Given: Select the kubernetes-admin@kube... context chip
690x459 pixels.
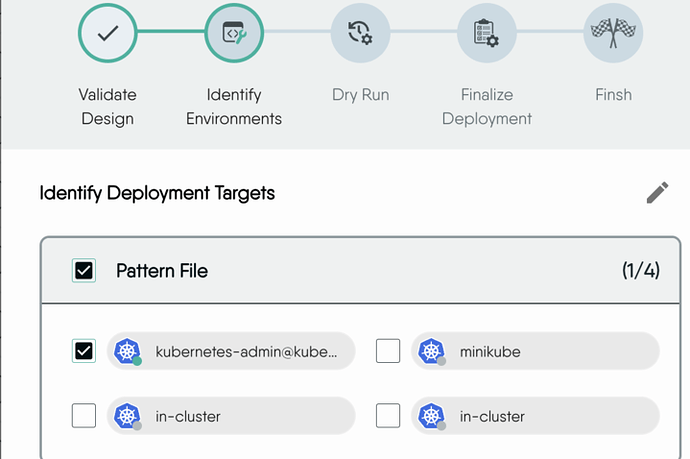Looking at the screenshot, I should [231, 351].
